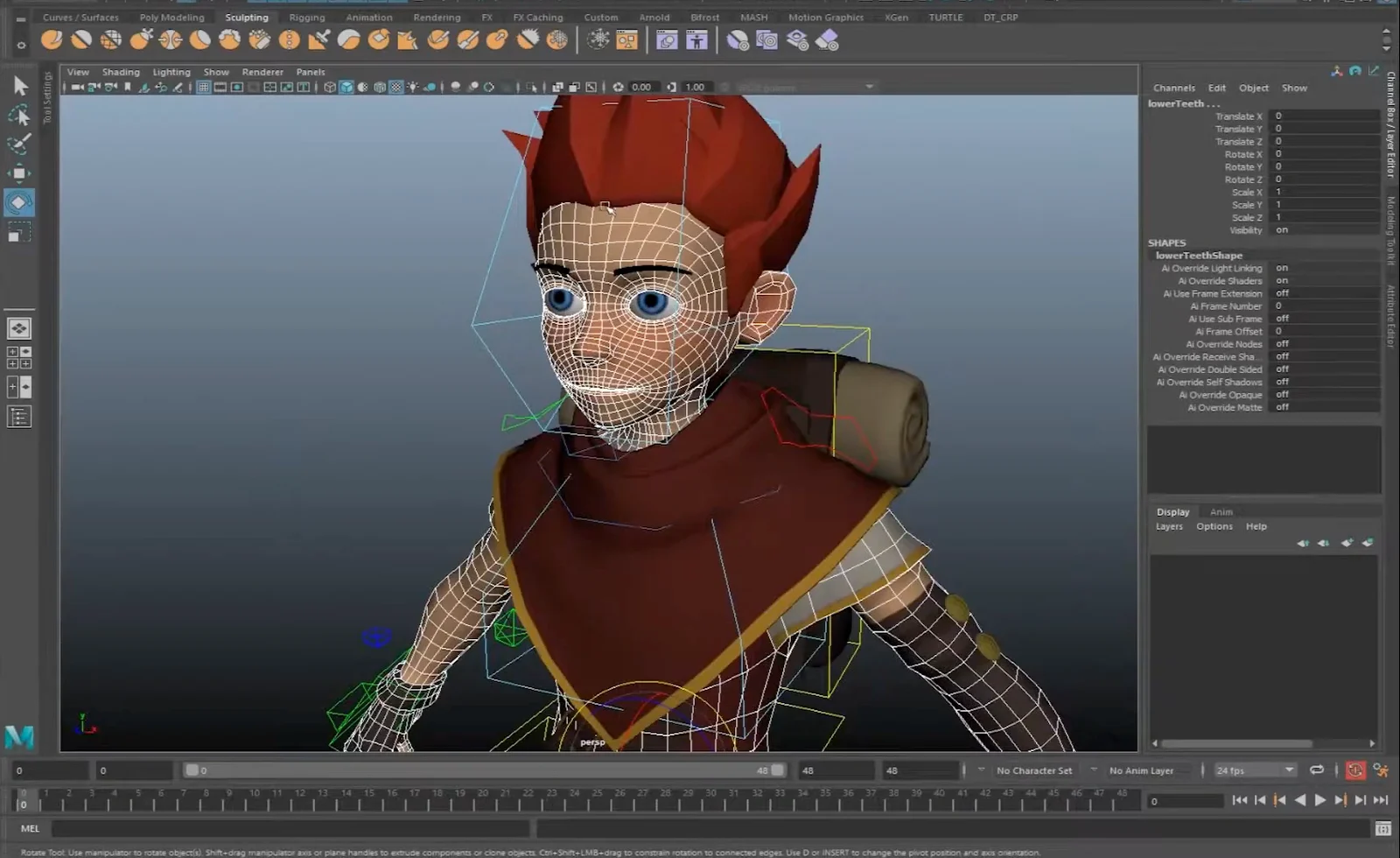Viewport: 1400px width, 858px height.
Task: Activate the highlighted Rotate tool
Action: coord(19,203)
